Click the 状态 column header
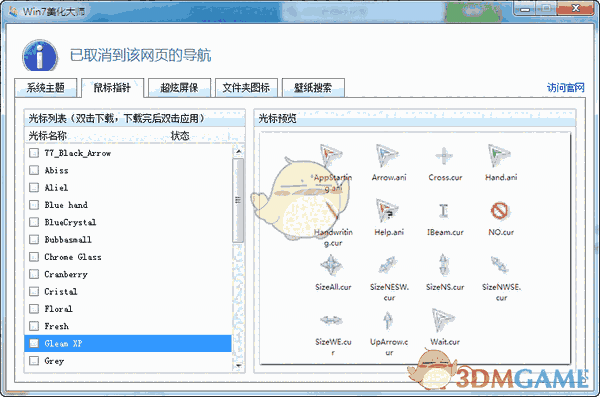This screenshot has width=600, height=397. [x=180, y=136]
